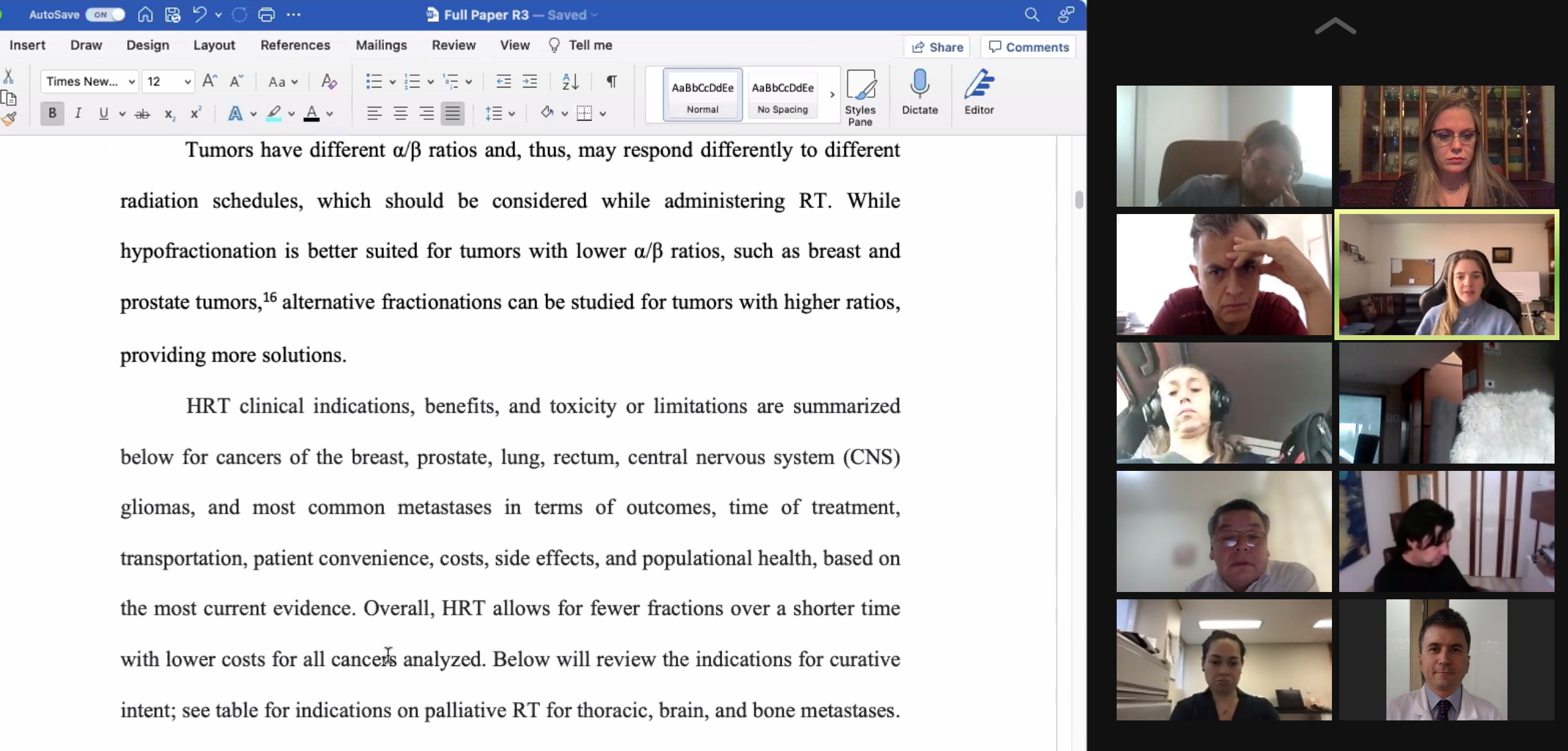Select the Review ribbon tab
Image resolution: width=1568 pixels, height=751 pixels.
(x=453, y=44)
